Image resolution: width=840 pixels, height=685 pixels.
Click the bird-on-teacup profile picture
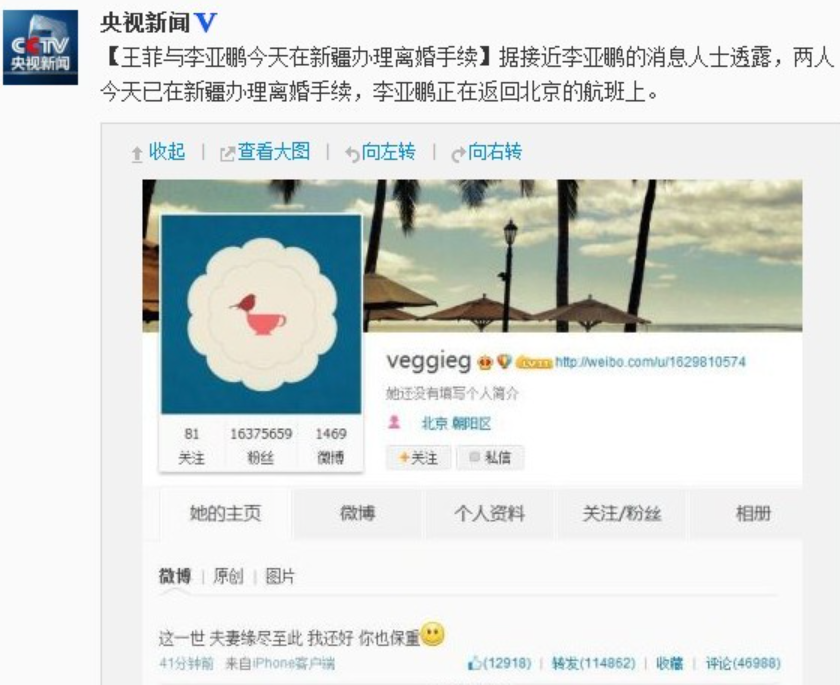tap(261, 314)
